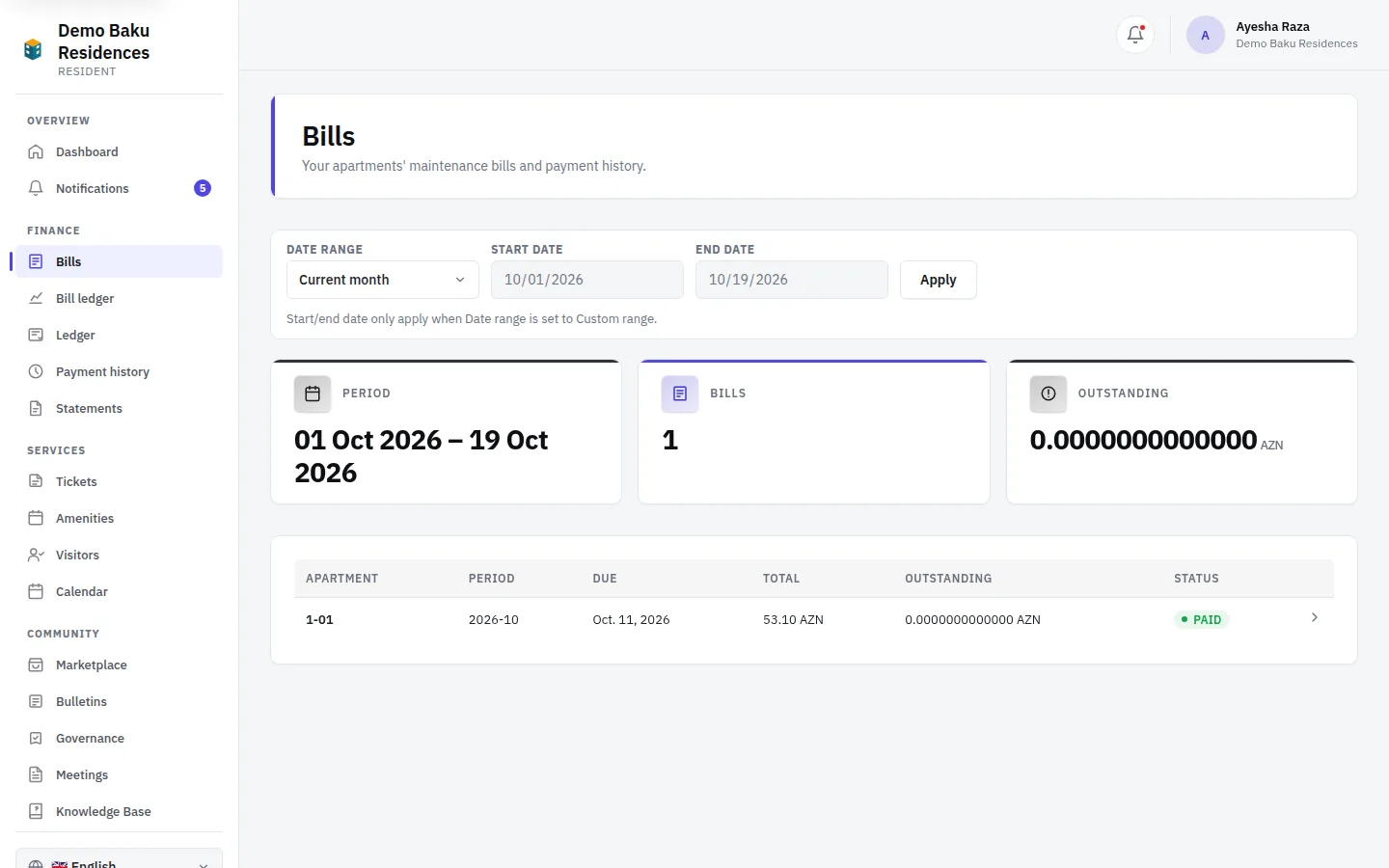
Task: Click the PAID status badge
Action: (1201, 620)
